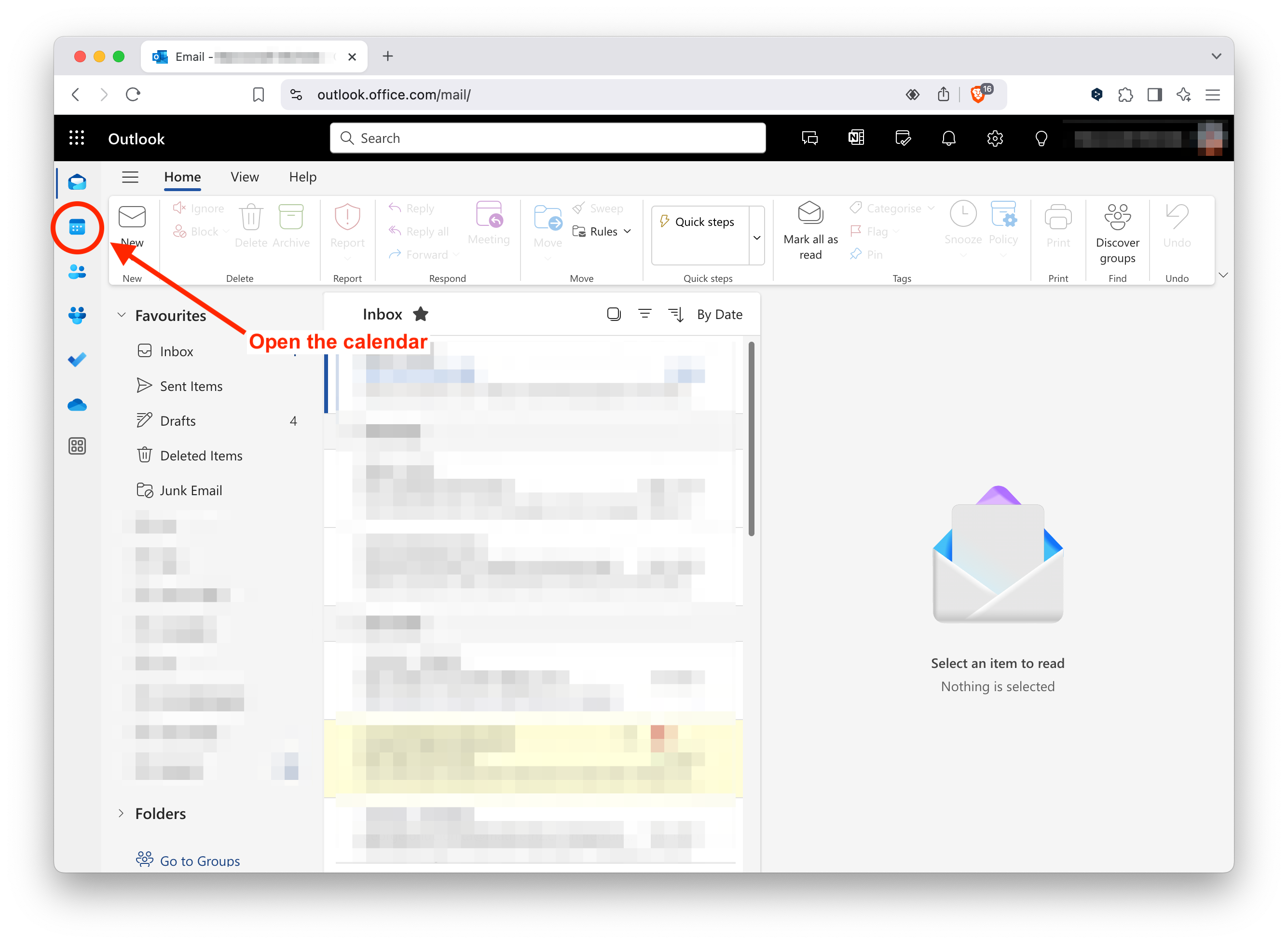Open the message filter icon
Image resolution: width=1288 pixels, height=944 pixels.
[x=645, y=314]
